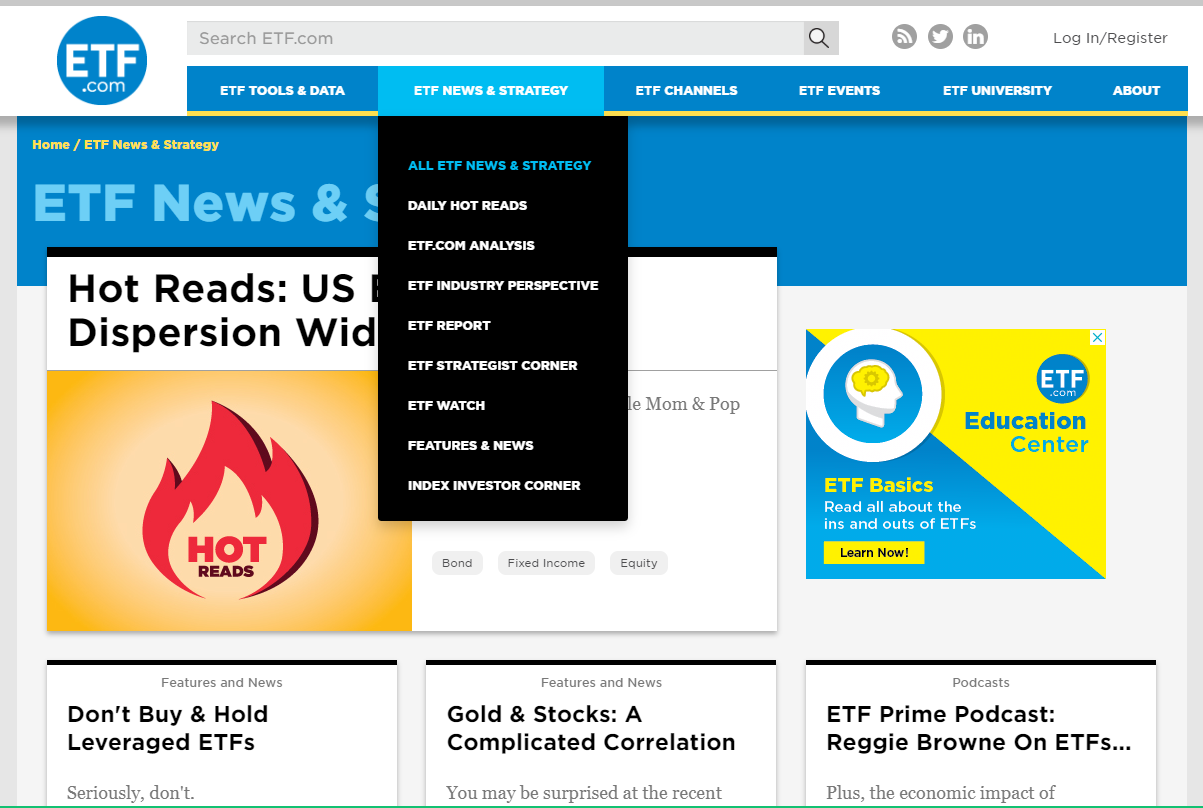Select Features & News menu entry

[x=470, y=445]
